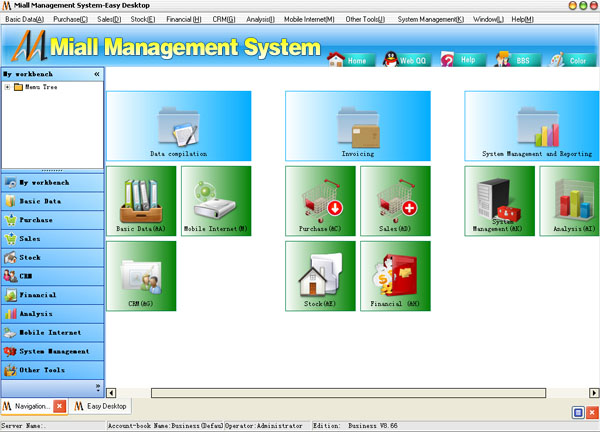Click horizontal scrollbar right arrow

pyautogui.click(x=594, y=393)
